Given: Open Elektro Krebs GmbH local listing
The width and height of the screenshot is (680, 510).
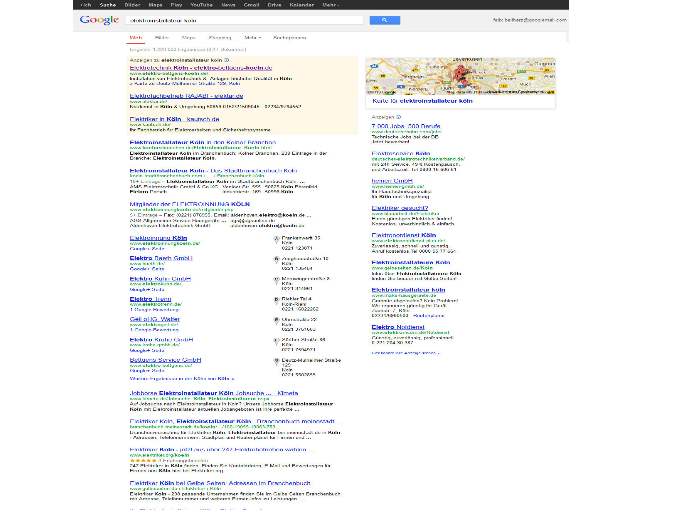Looking at the screenshot, I should pos(161,340).
